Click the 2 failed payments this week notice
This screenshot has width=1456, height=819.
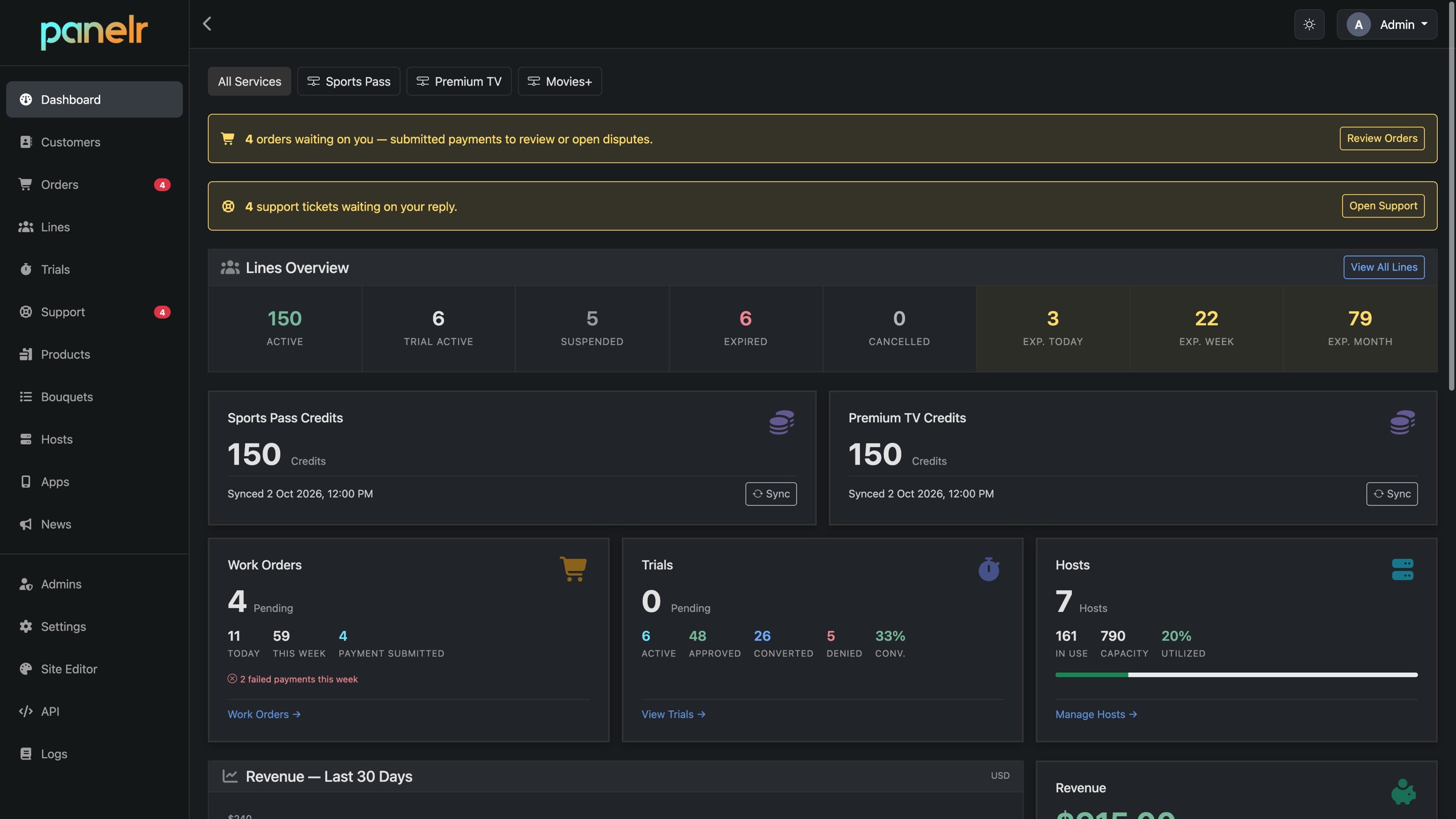[292, 679]
